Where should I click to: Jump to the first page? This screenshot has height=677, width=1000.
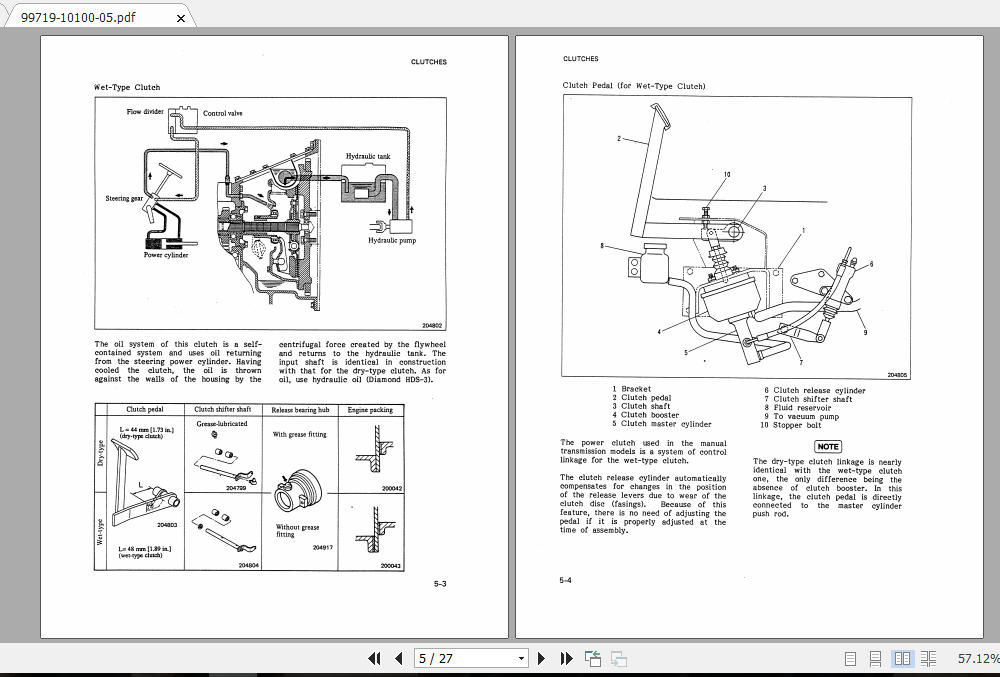coord(375,658)
